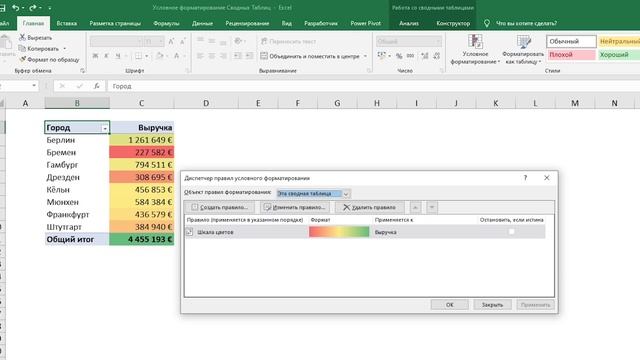Open the font size dropdown box
The height and width of the screenshot is (360, 640).
[x=154, y=42]
